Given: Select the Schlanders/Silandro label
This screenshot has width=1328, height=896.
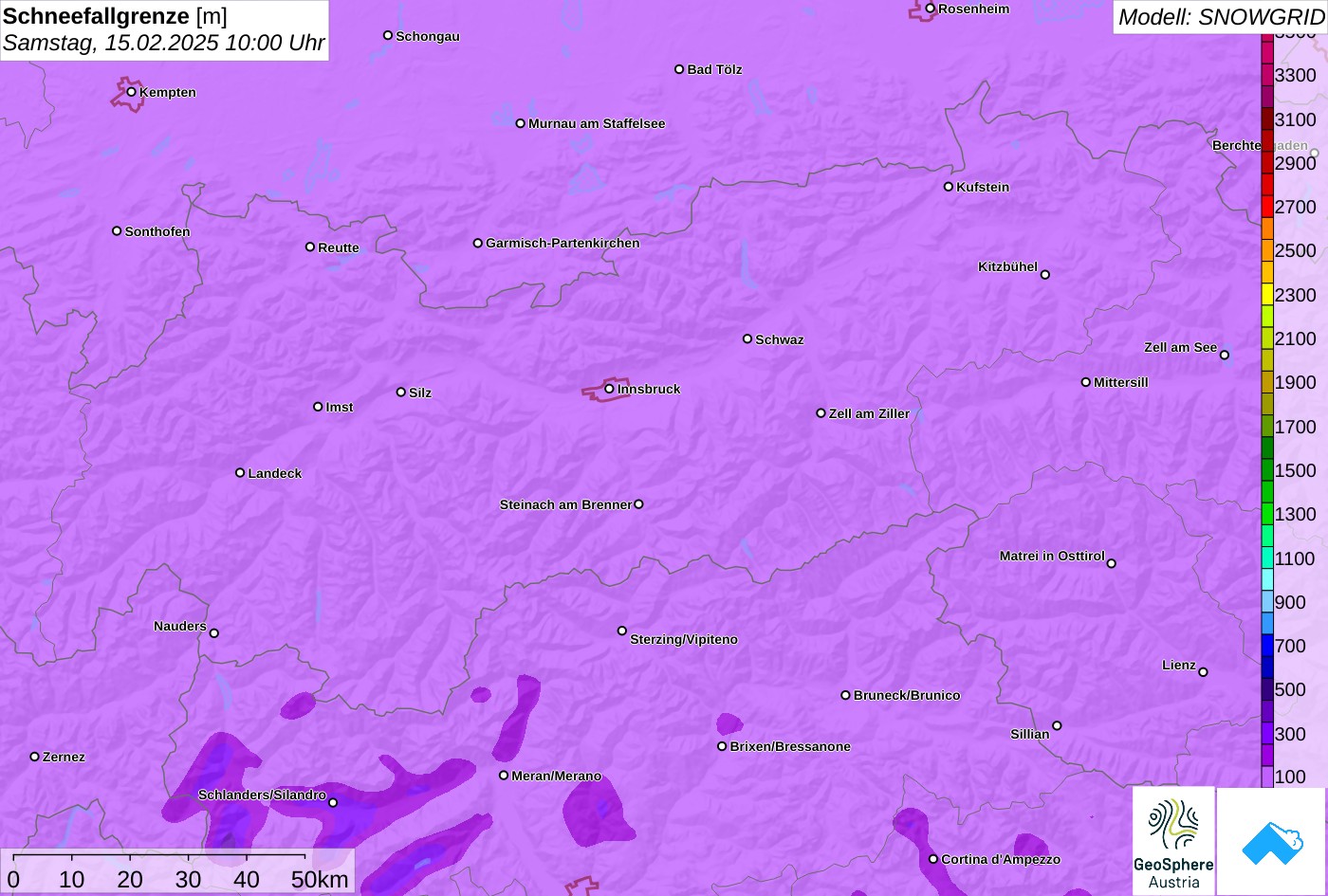Looking at the screenshot, I should pos(262,795).
